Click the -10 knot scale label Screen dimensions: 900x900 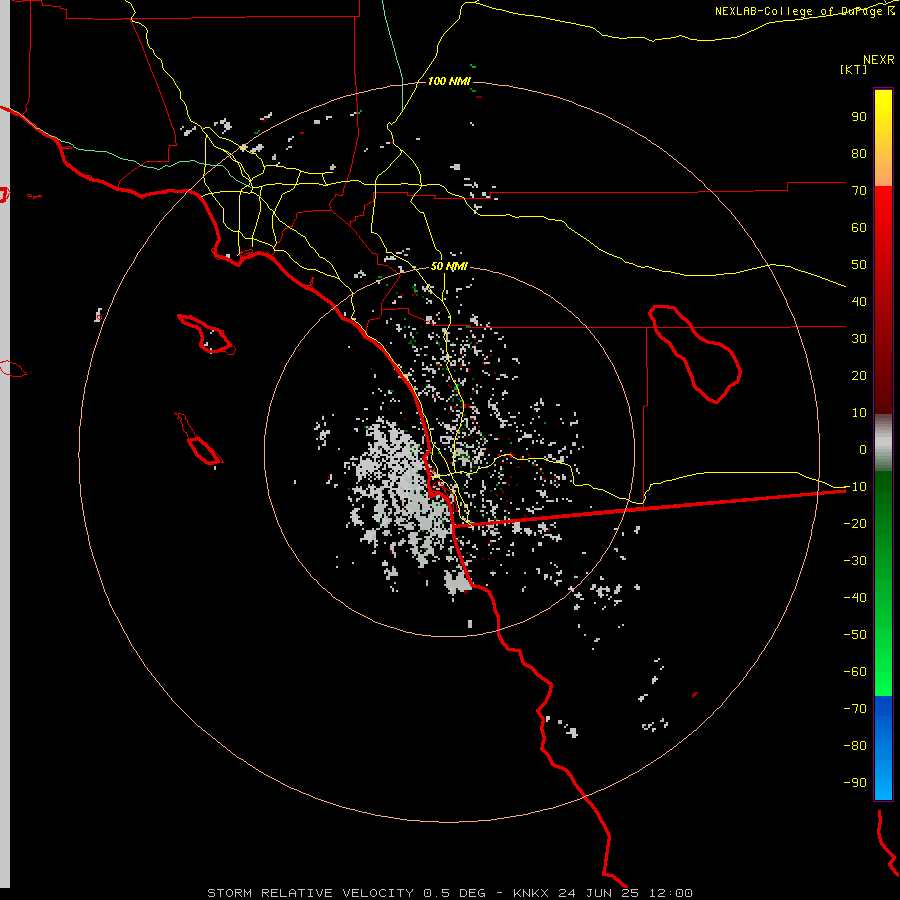click(x=855, y=487)
